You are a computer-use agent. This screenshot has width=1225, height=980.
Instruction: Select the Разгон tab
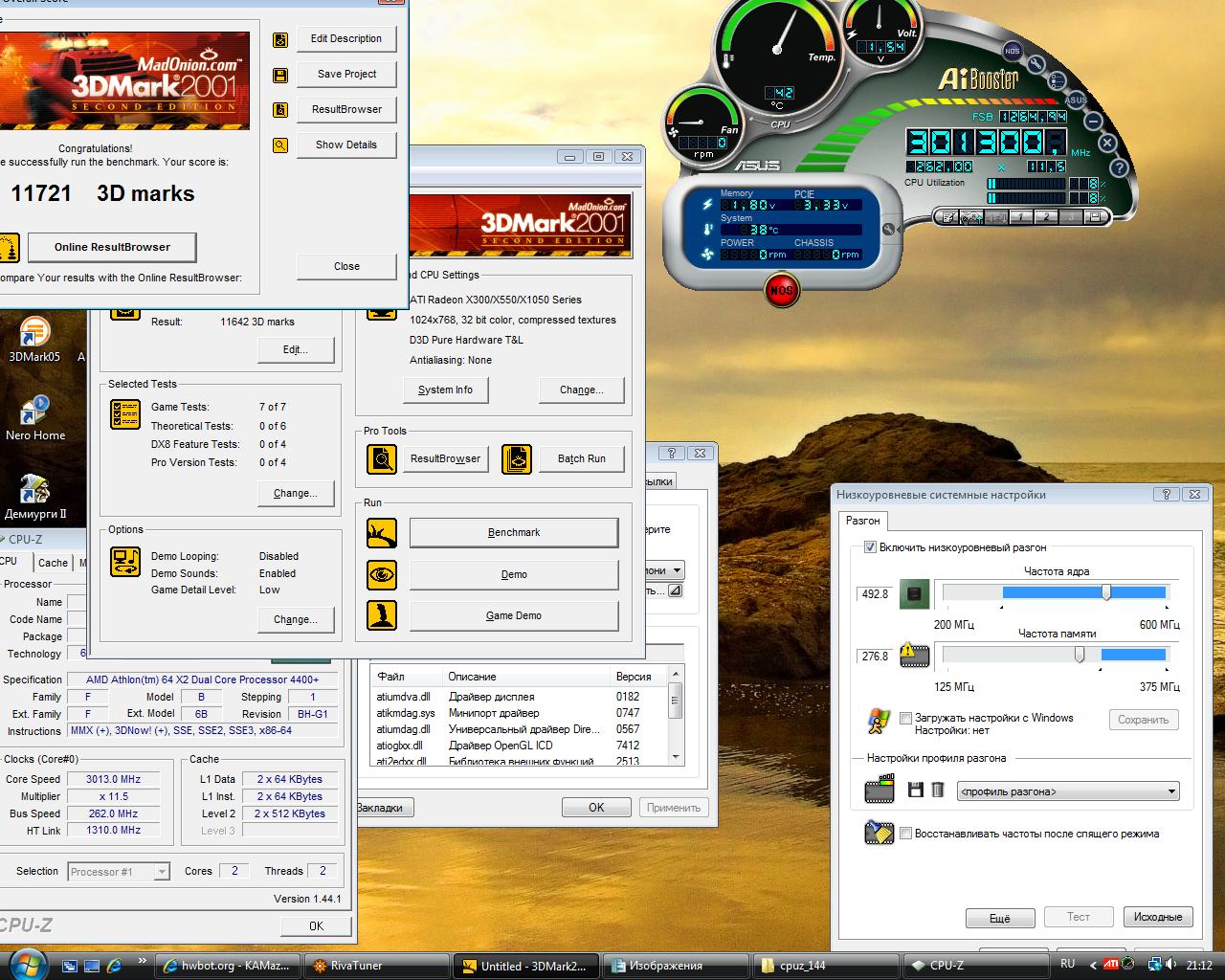click(x=862, y=521)
